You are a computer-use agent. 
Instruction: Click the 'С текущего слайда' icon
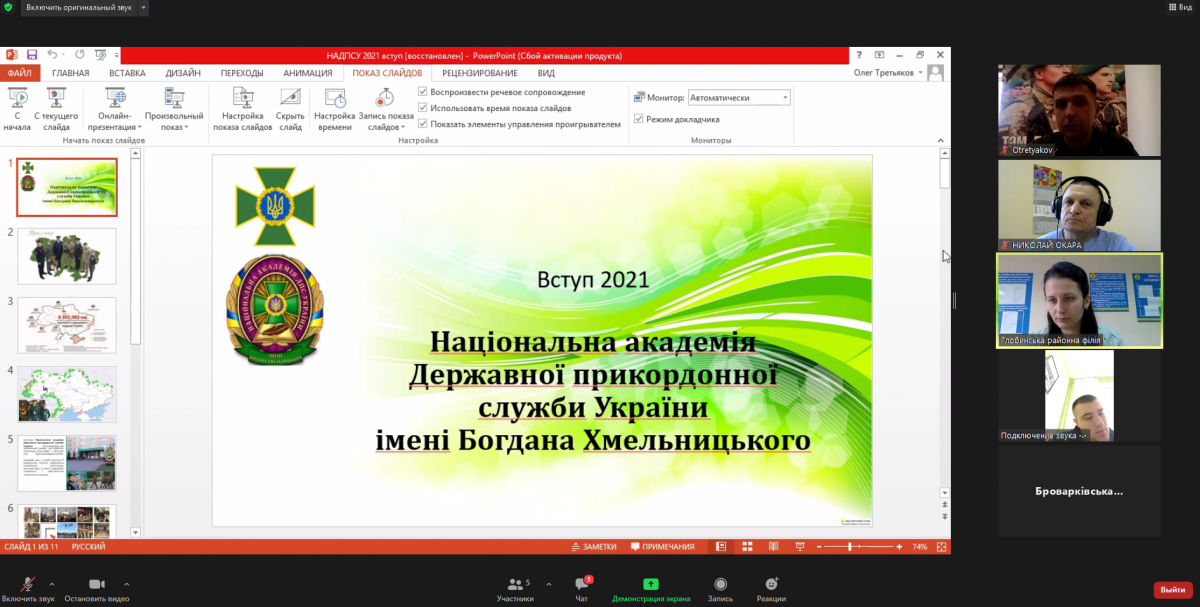coord(56,99)
